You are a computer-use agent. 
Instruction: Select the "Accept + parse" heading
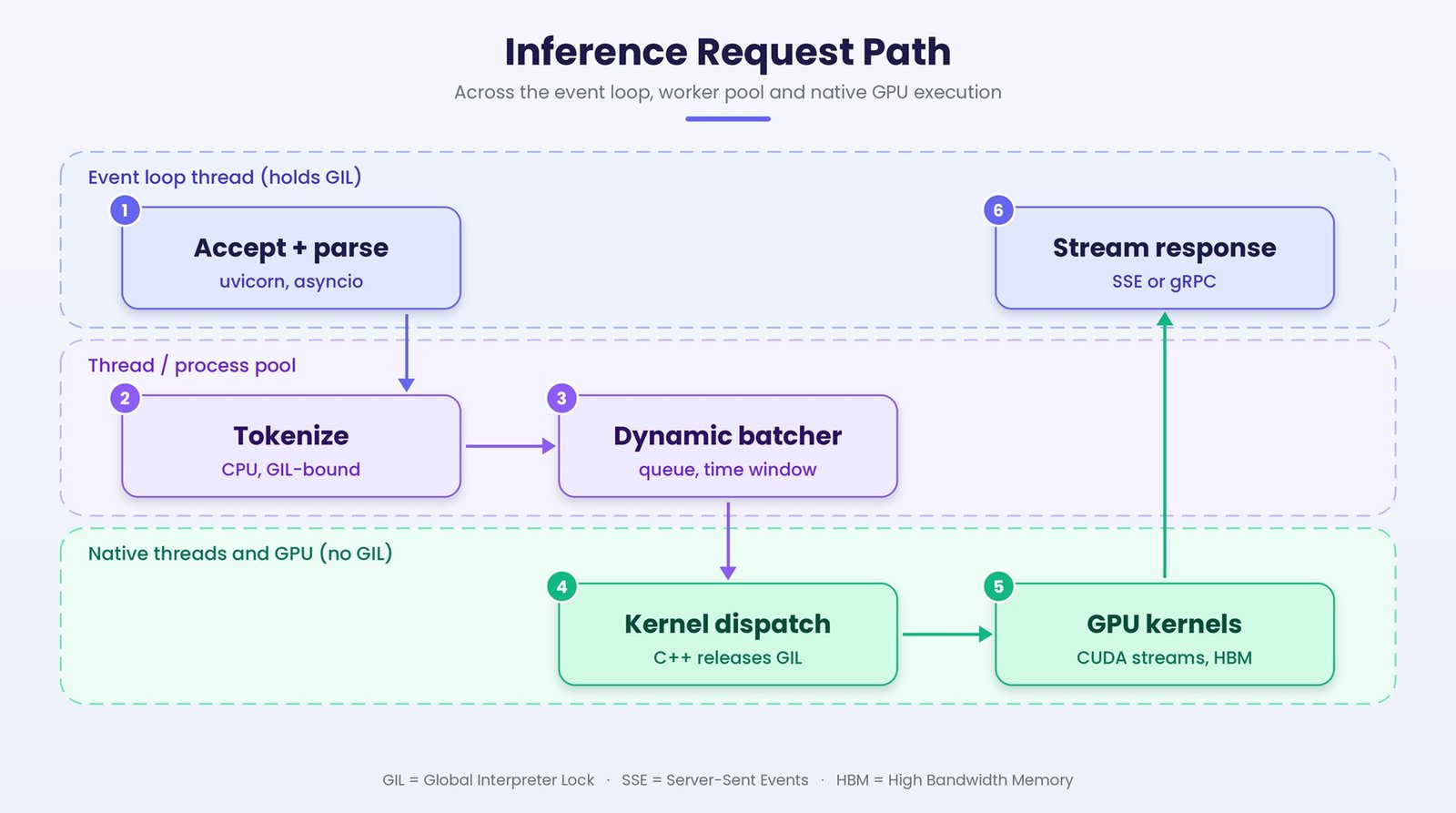[x=291, y=248]
